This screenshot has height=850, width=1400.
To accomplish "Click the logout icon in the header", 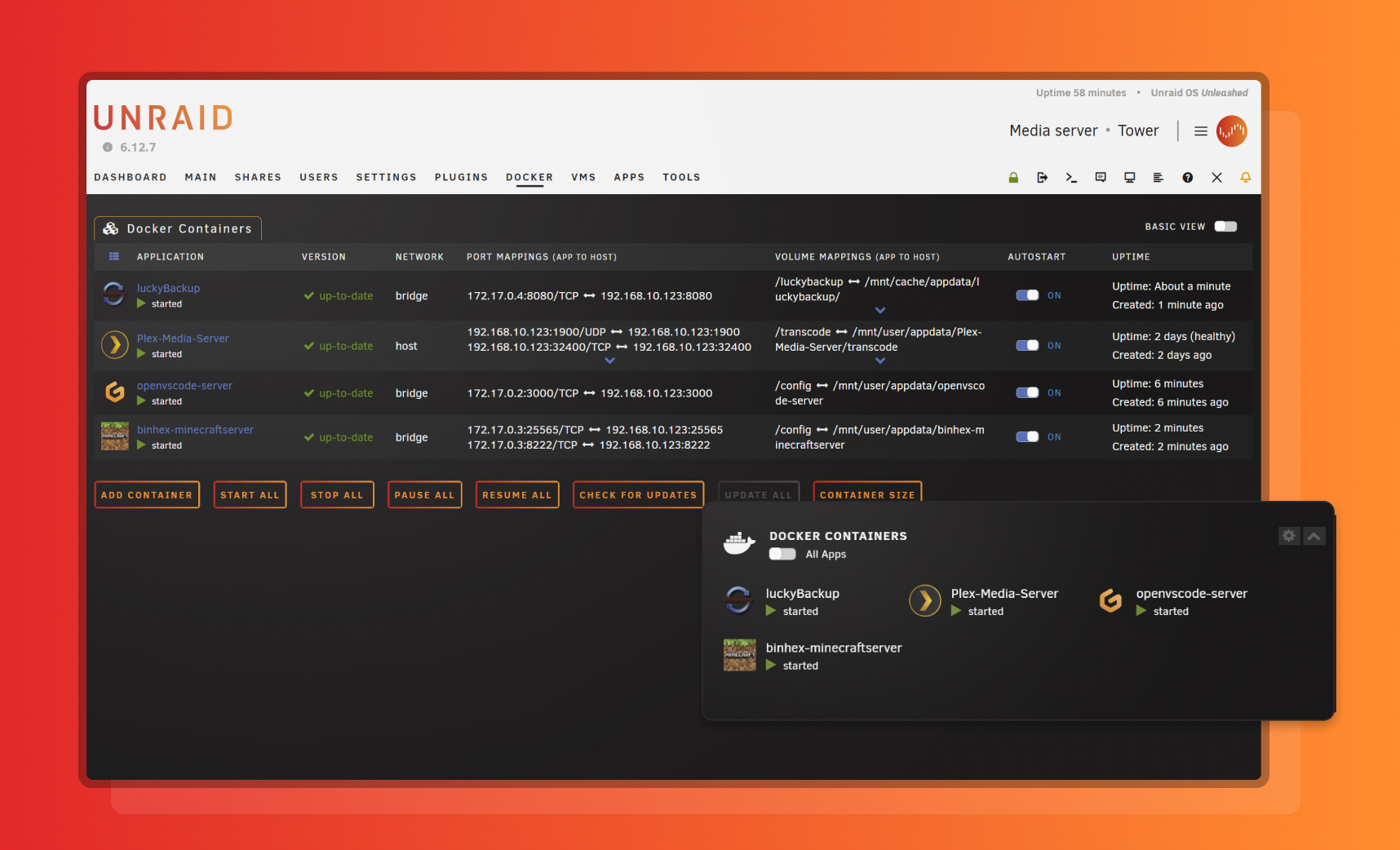I will [1043, 177].
